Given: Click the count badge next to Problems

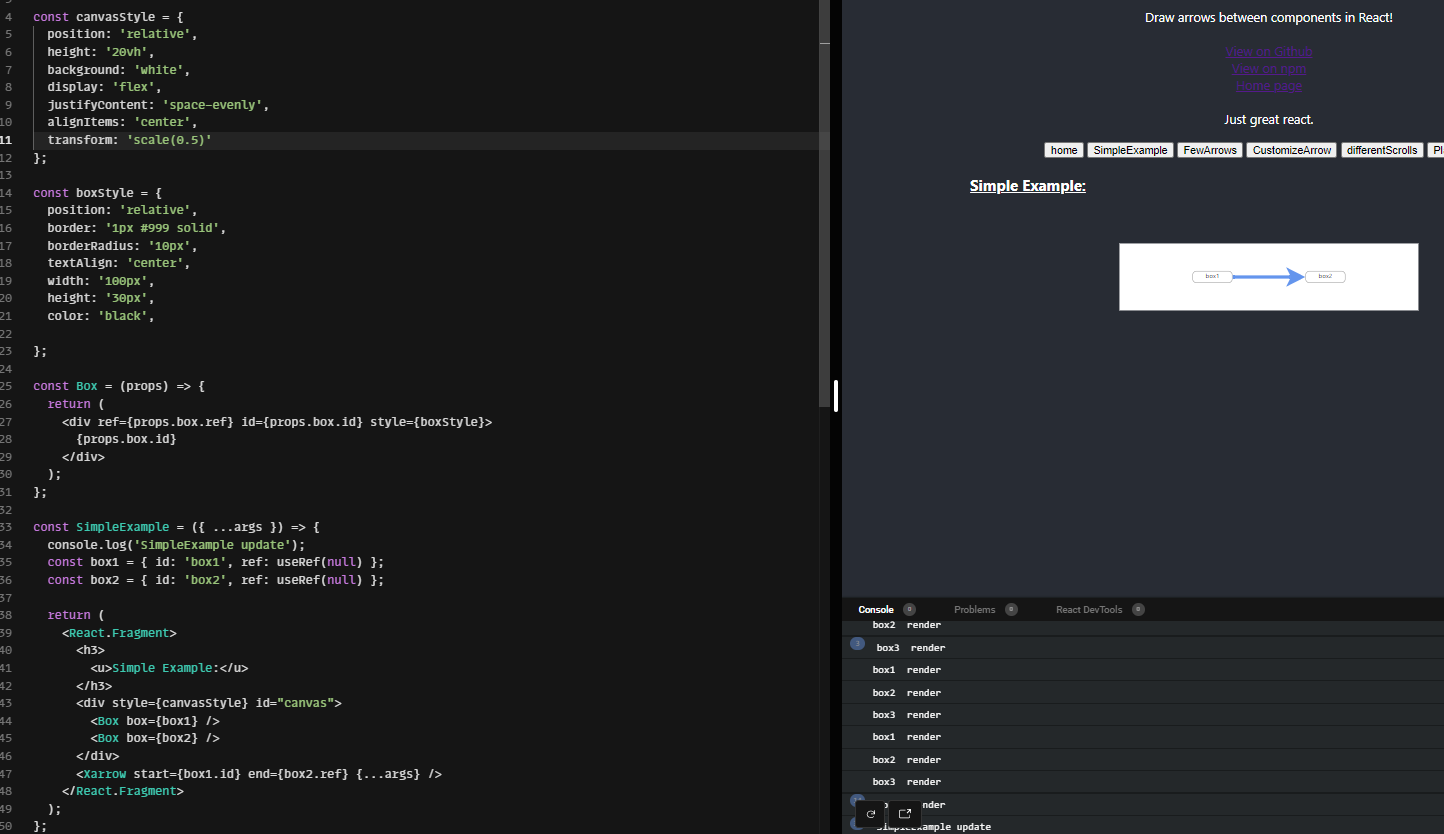Looking at the screenshot, I should pyautogui.click(x=1012, y=609).
